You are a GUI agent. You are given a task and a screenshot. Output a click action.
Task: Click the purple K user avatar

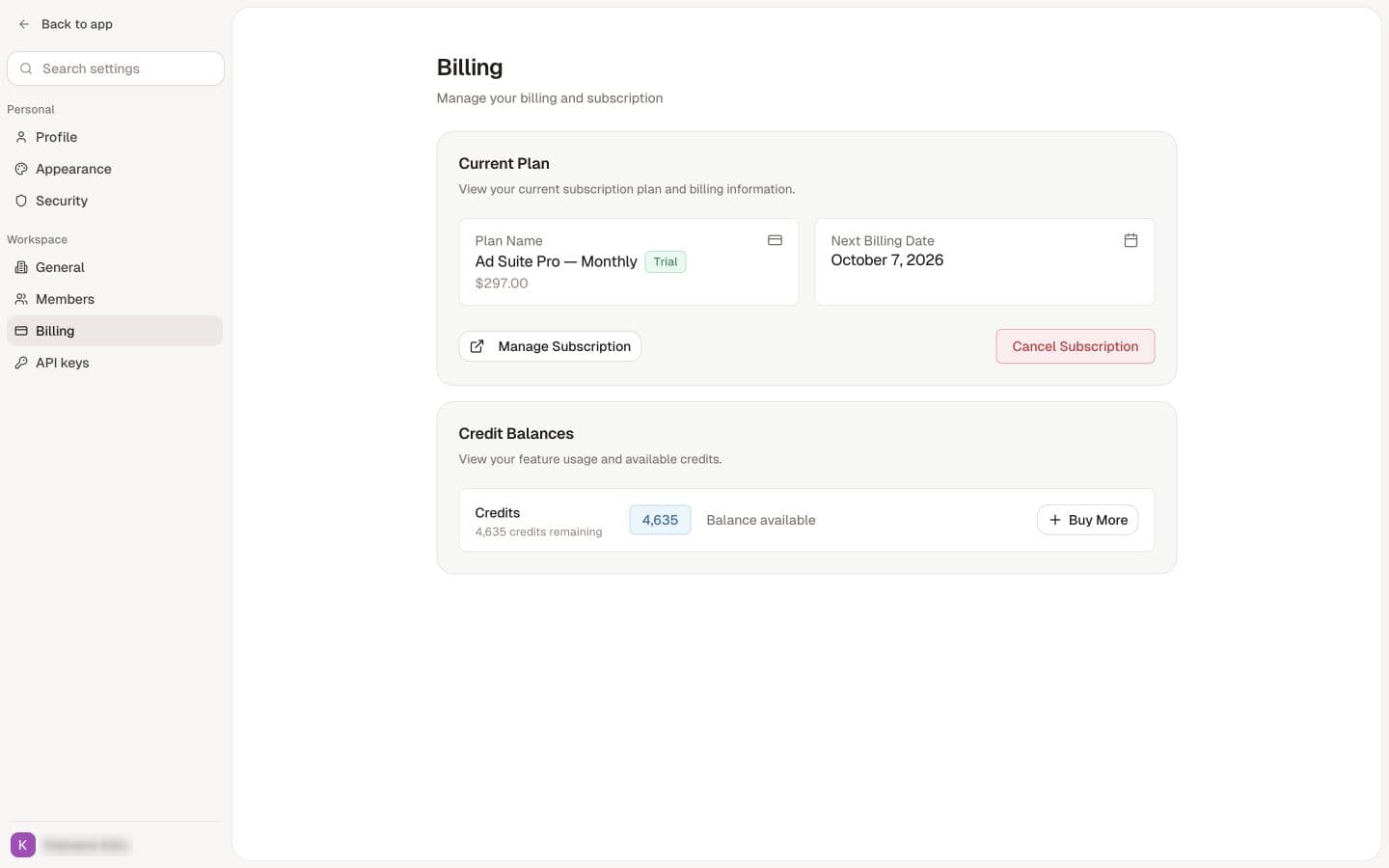click(23, 845)
